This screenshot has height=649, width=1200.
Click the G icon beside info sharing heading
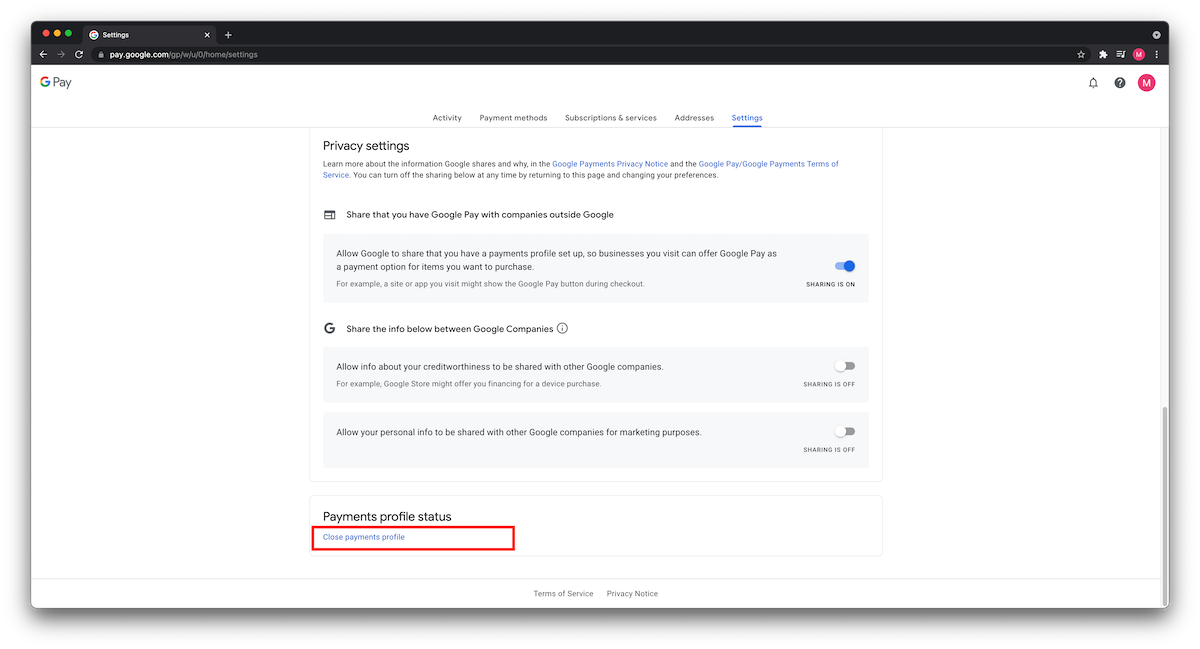coord(329,328)
